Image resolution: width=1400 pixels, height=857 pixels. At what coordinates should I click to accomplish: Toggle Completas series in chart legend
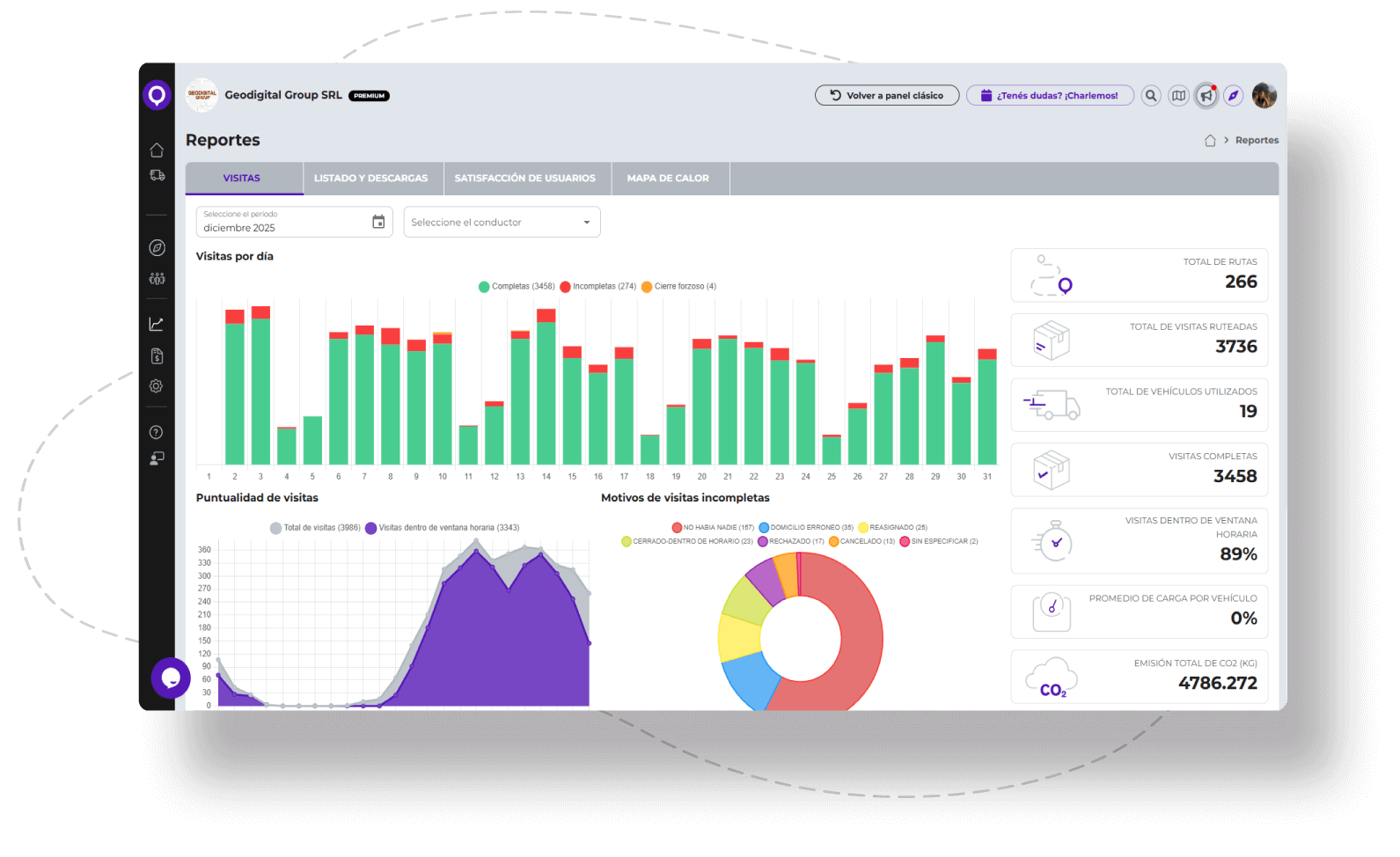pyautogui.click(x=517, y=287)
